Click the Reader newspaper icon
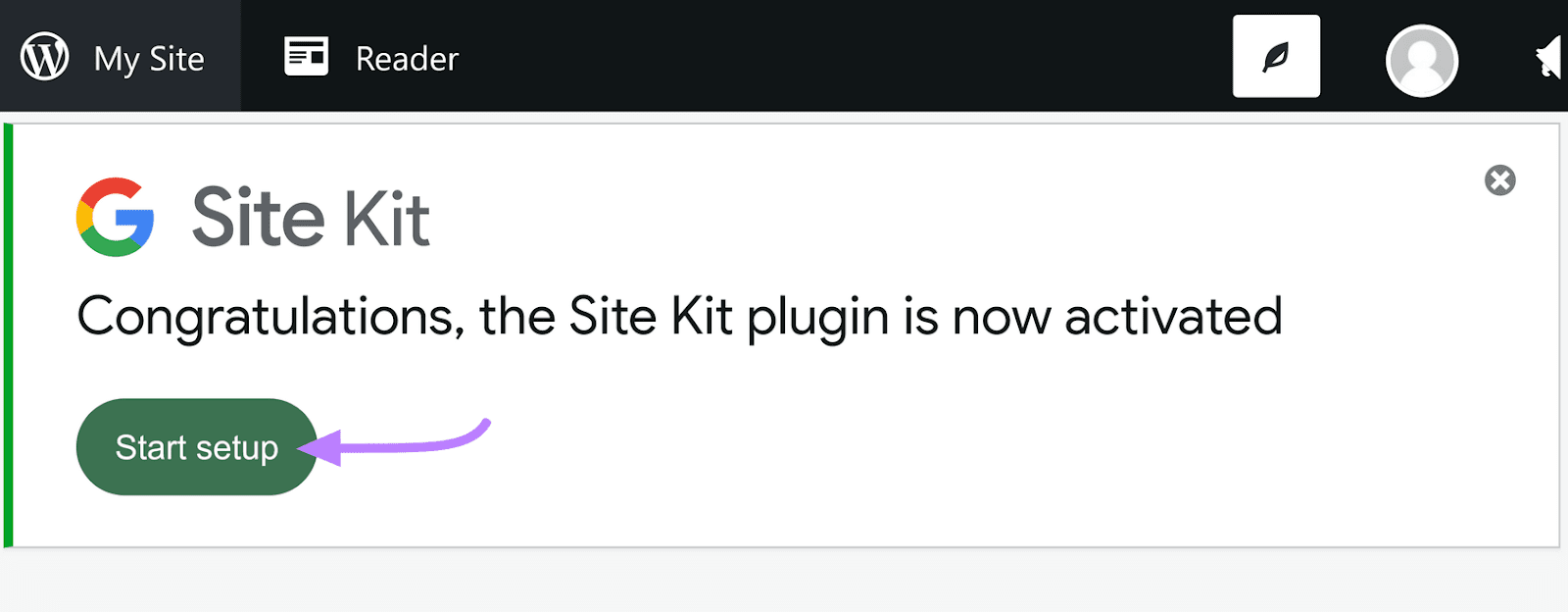The height and width of the screenshot is (612, 1568). click(306, 57)
